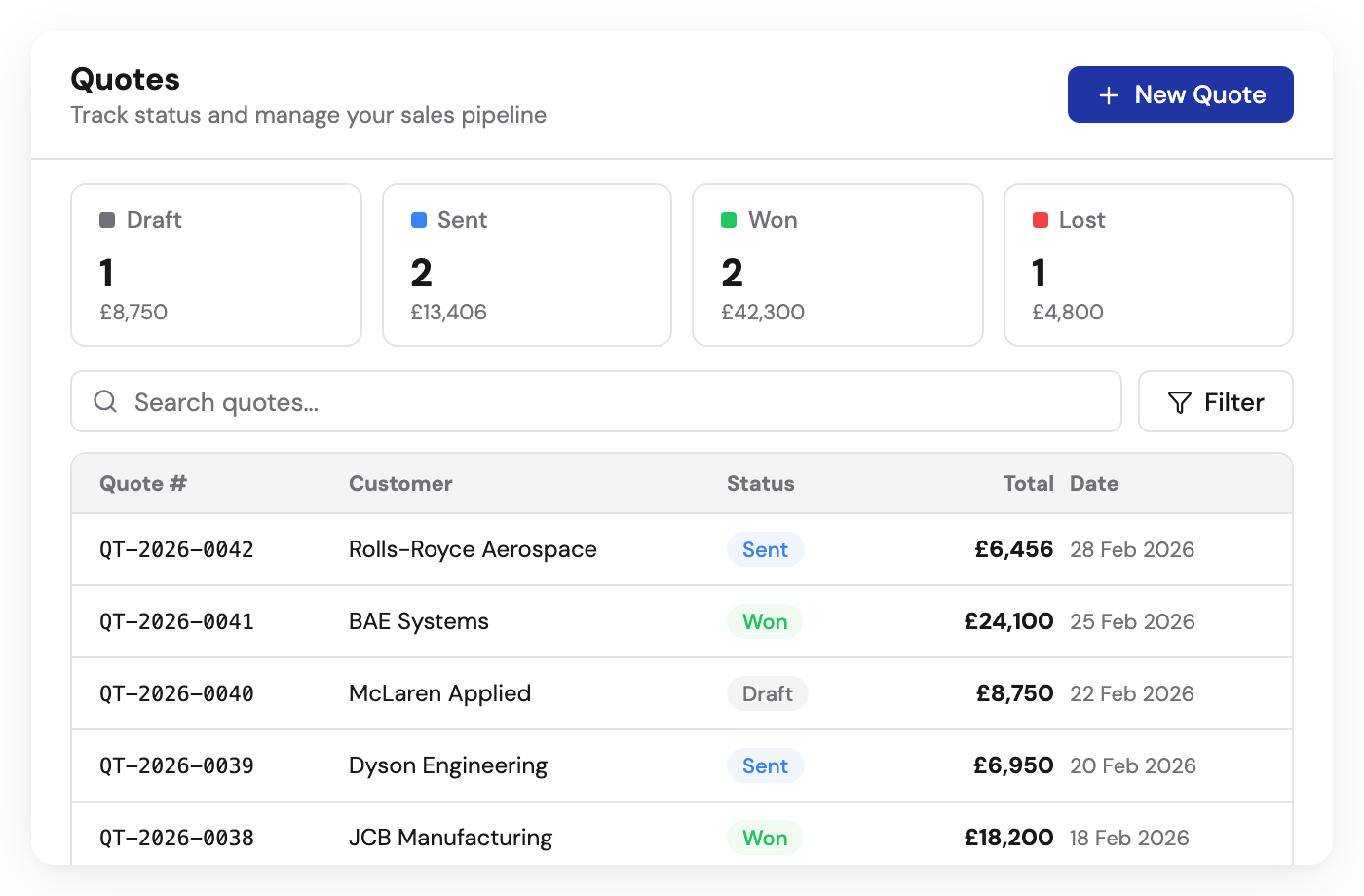The width and height of the screenshot is (1364, 896).
Task: Select the Customer column header
Action: coord(400,483)
